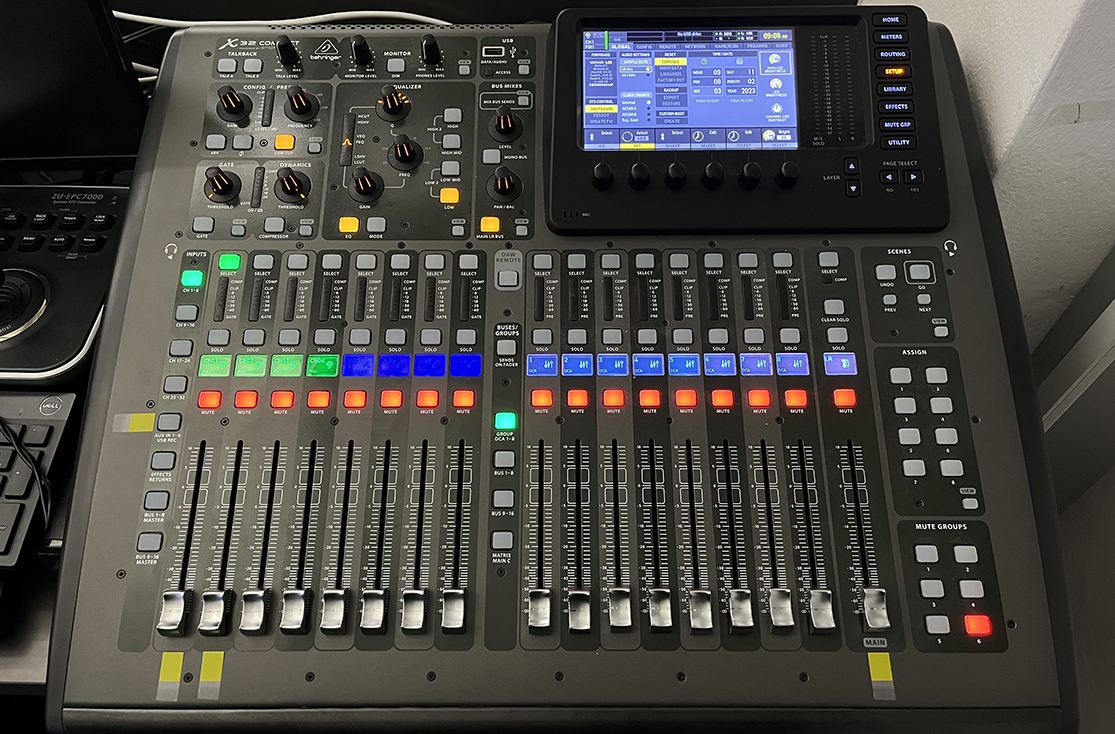
Task: Toggle the main LR strip MUTE button
Action: click(845, 398)
